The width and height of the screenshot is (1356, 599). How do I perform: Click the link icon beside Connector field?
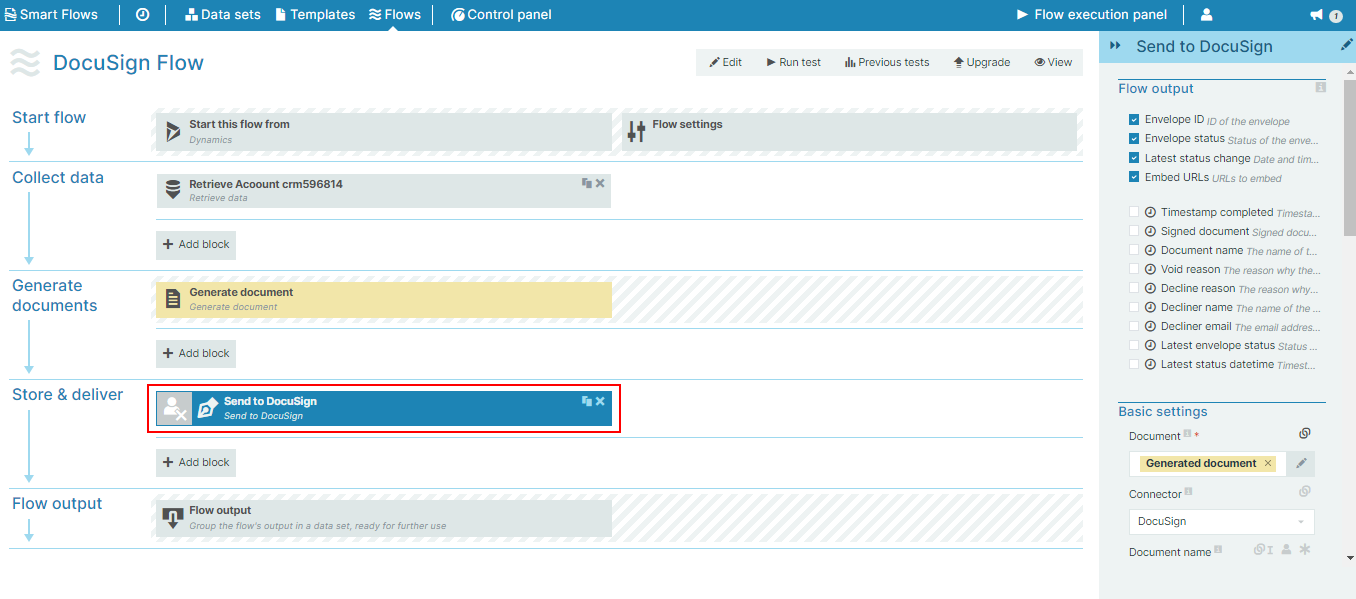pyautogui.click(x=1304, y=492)
